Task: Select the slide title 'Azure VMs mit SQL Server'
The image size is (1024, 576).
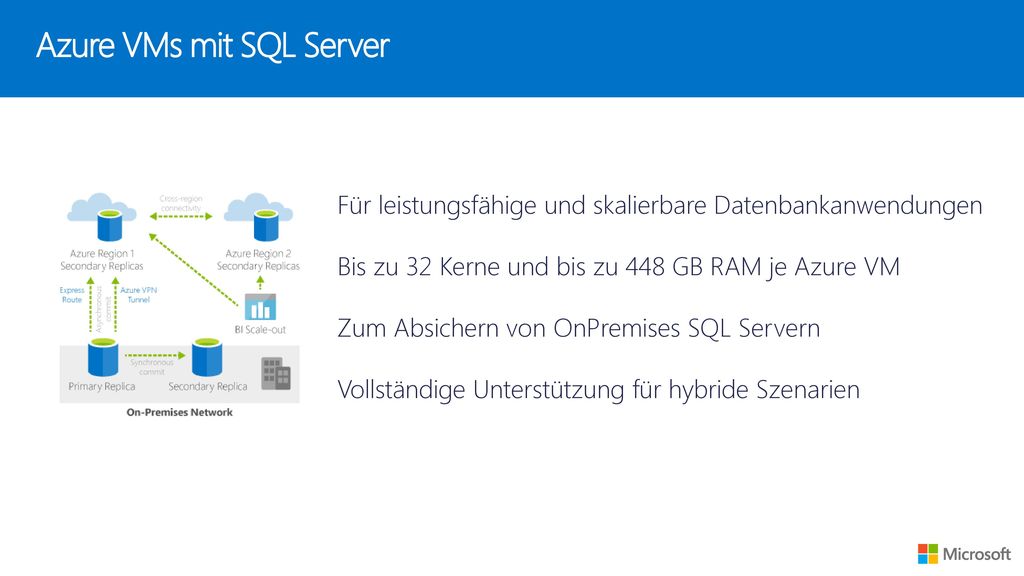Action: (213, 46)
